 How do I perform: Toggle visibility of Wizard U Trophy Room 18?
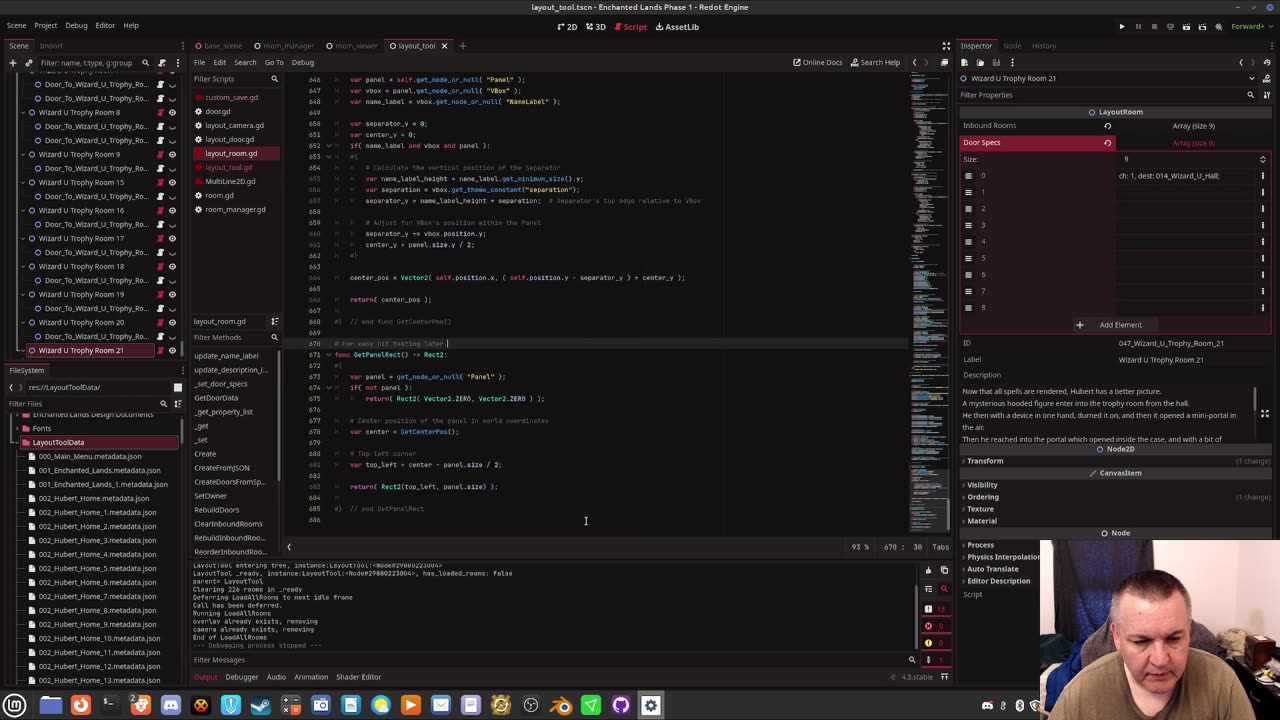(x=172, y=266)
